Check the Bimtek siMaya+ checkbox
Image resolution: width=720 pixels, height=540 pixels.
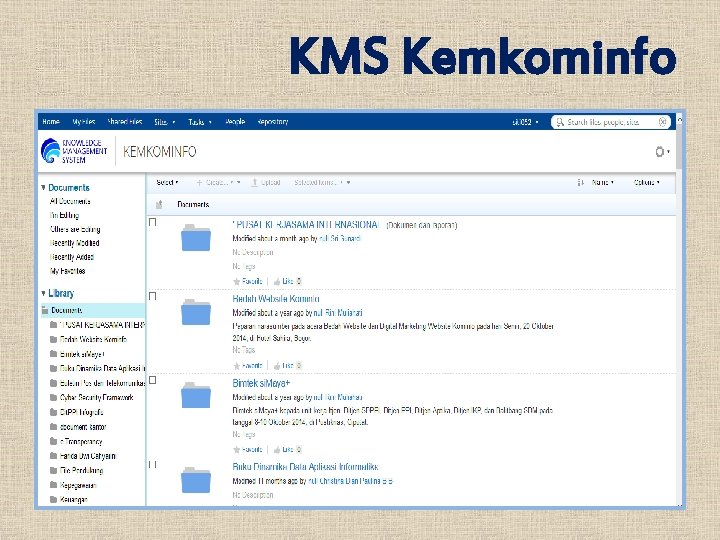click(152, 380)
